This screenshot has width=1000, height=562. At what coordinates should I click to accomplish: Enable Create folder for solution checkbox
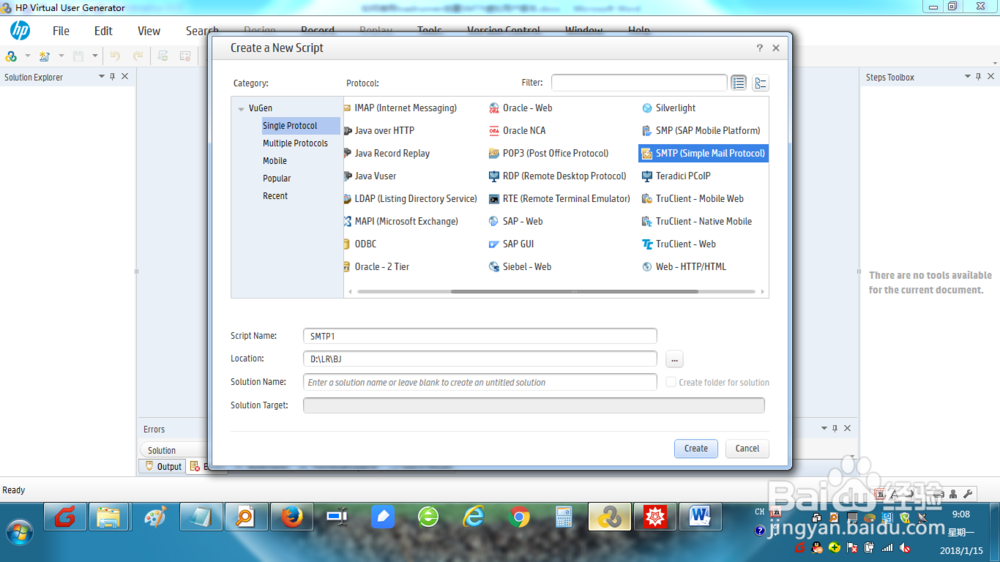tap(671, 382)
